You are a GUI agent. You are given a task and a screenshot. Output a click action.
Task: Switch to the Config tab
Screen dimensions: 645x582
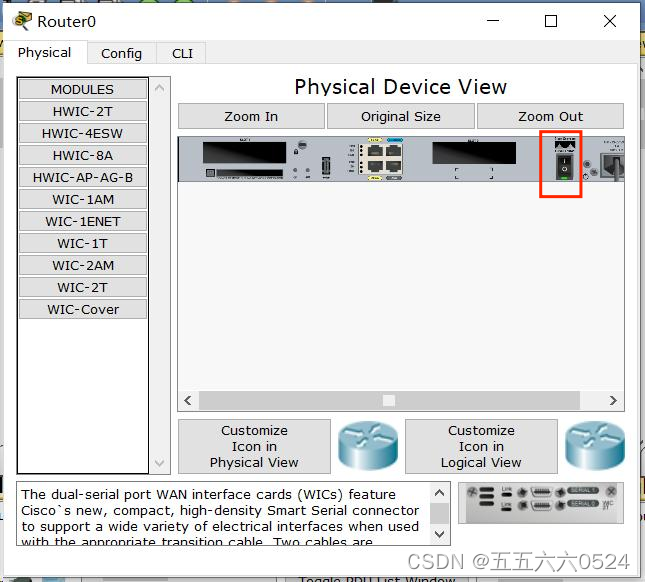(121, 53)
